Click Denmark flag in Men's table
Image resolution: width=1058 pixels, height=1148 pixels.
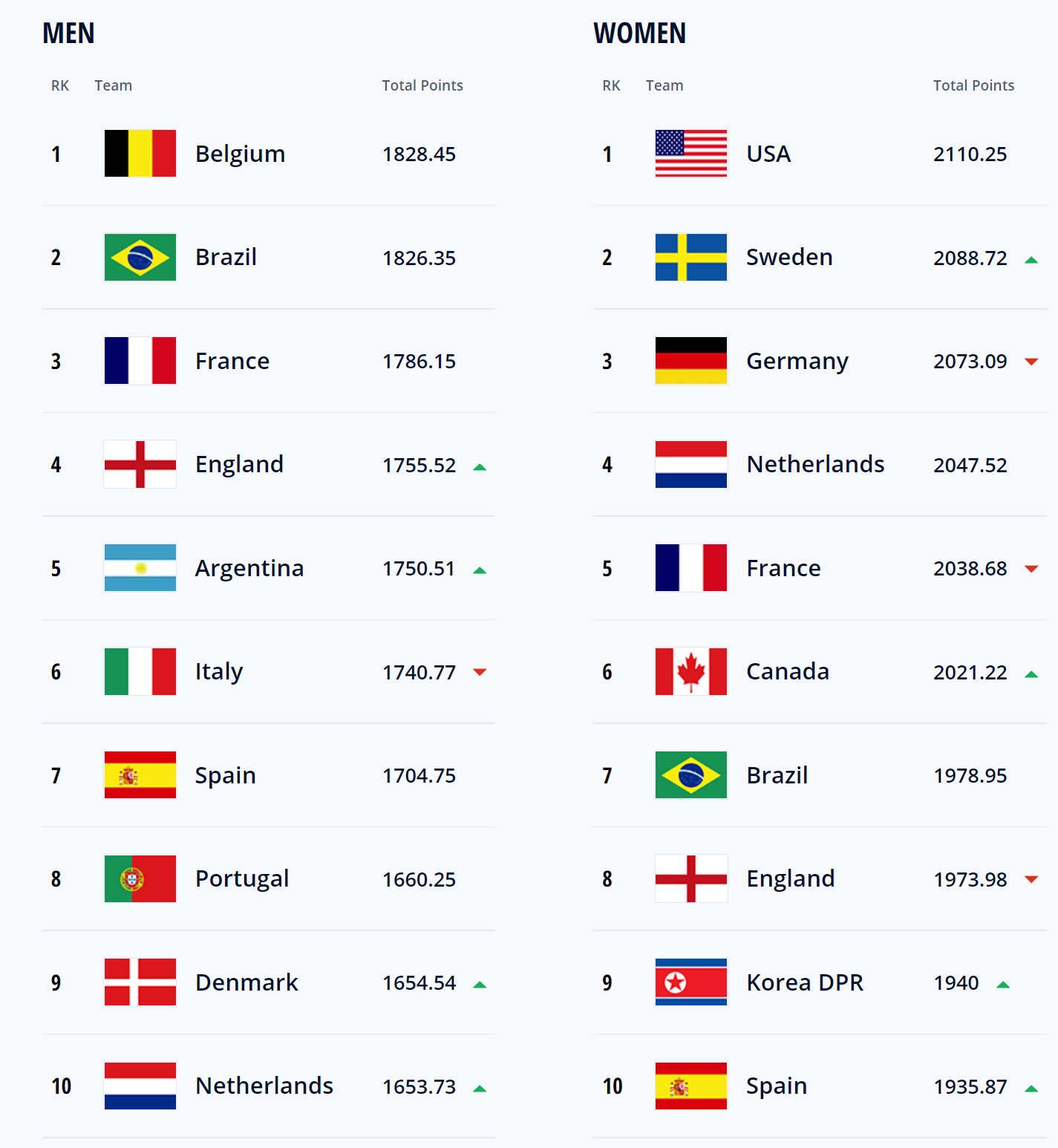140,982
